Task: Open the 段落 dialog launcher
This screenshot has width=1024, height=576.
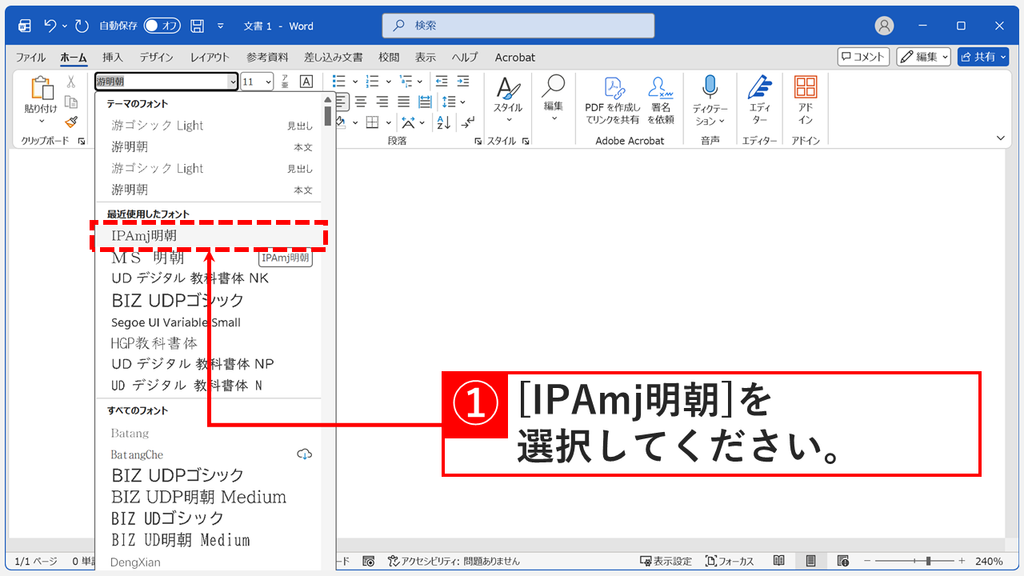Action: click(477, 141)
